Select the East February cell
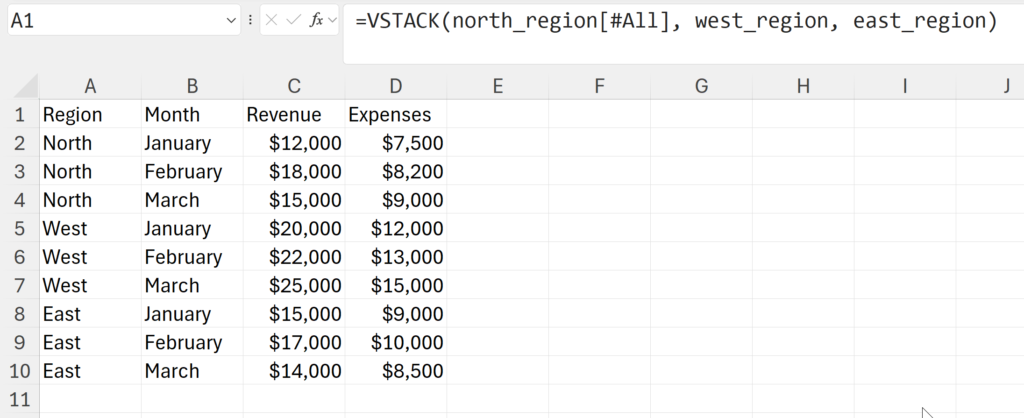The width and height of the screenshot is (1024, 418). [192, 342]
